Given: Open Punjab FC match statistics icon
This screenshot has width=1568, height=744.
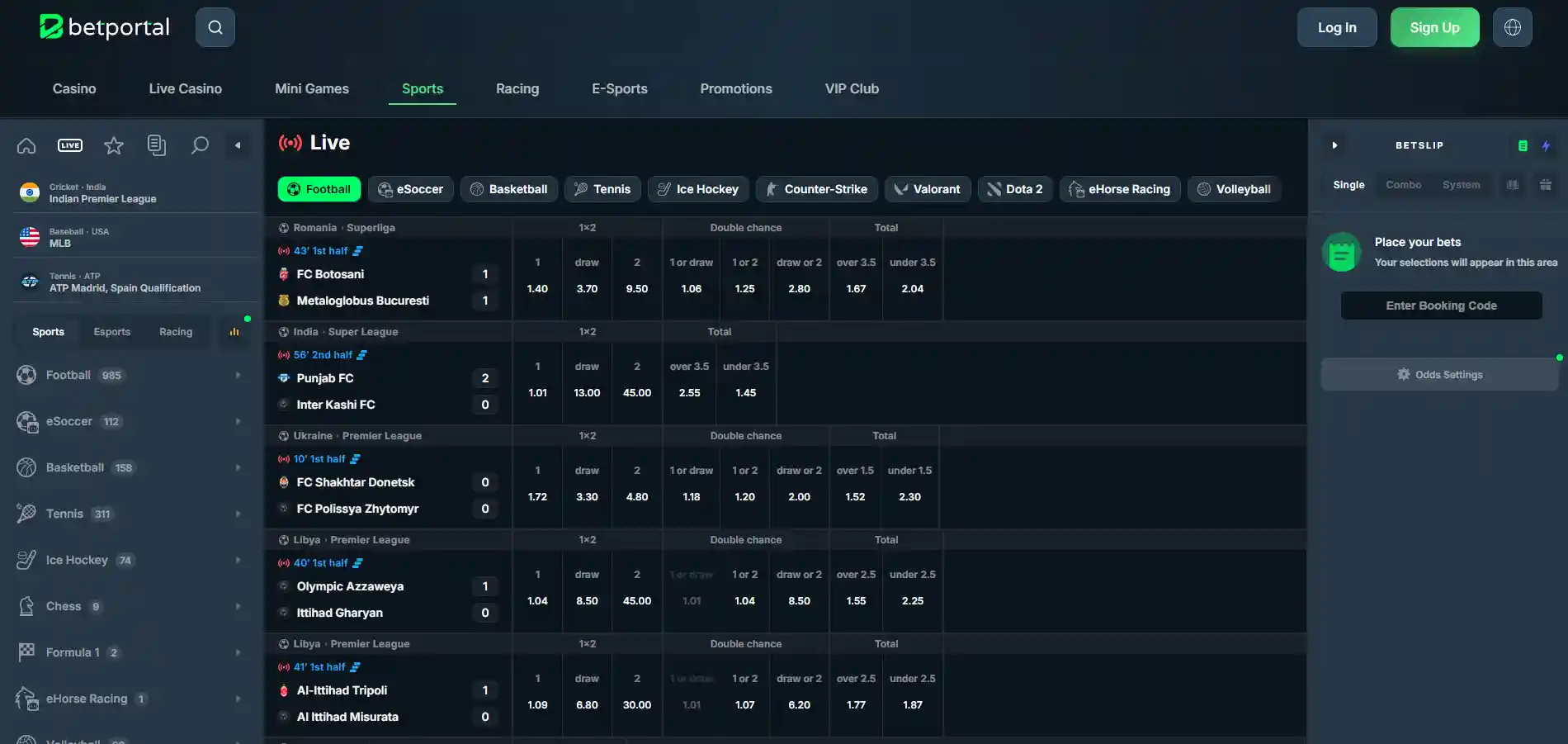Looking at the screenshot, I should pos(362,355).
